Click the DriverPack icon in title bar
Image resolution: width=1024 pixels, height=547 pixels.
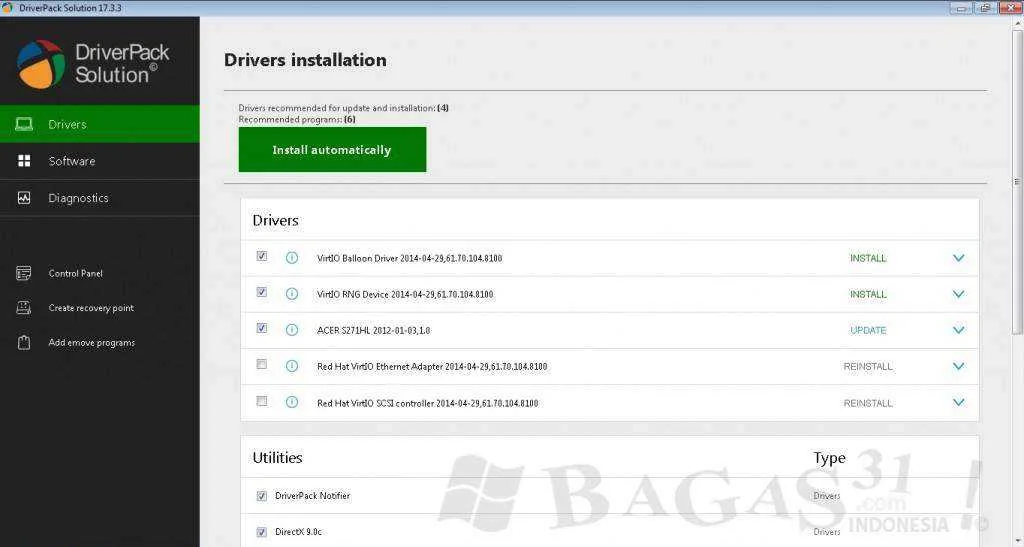pyautogui.click(x=7, y=8)
